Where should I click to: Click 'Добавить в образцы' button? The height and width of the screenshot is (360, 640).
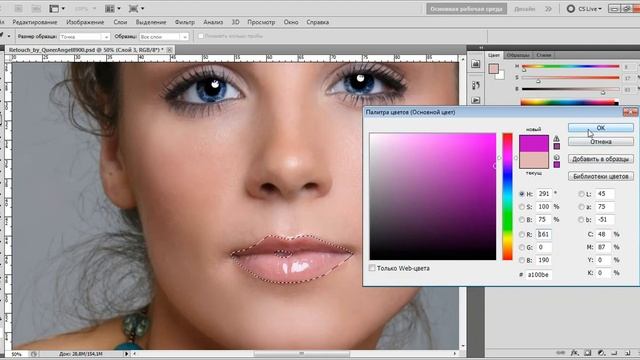600,159
